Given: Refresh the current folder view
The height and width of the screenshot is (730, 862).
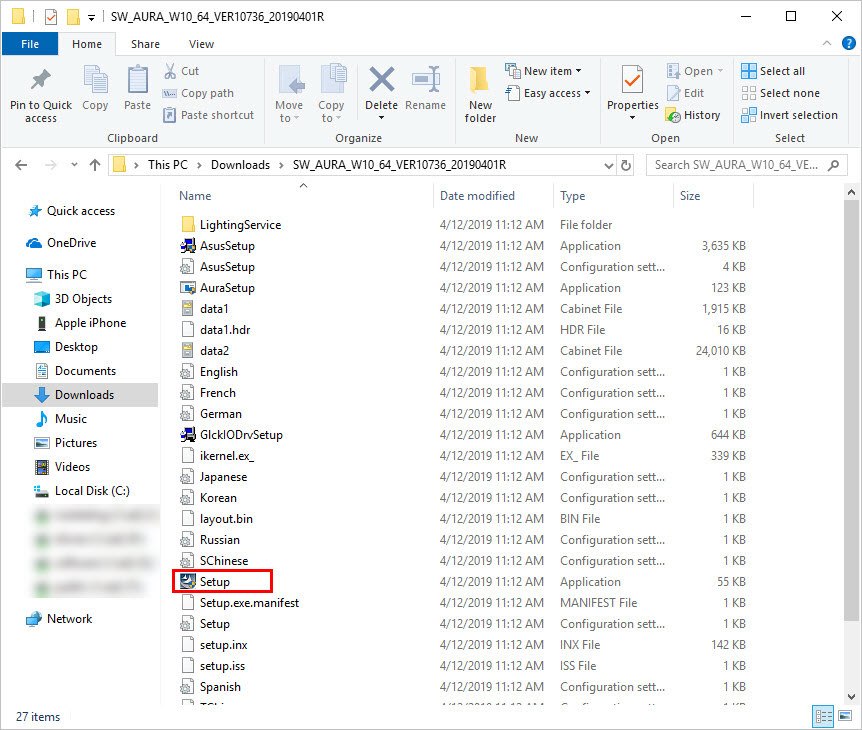Looking at the screenshot, I should point(626,165).
